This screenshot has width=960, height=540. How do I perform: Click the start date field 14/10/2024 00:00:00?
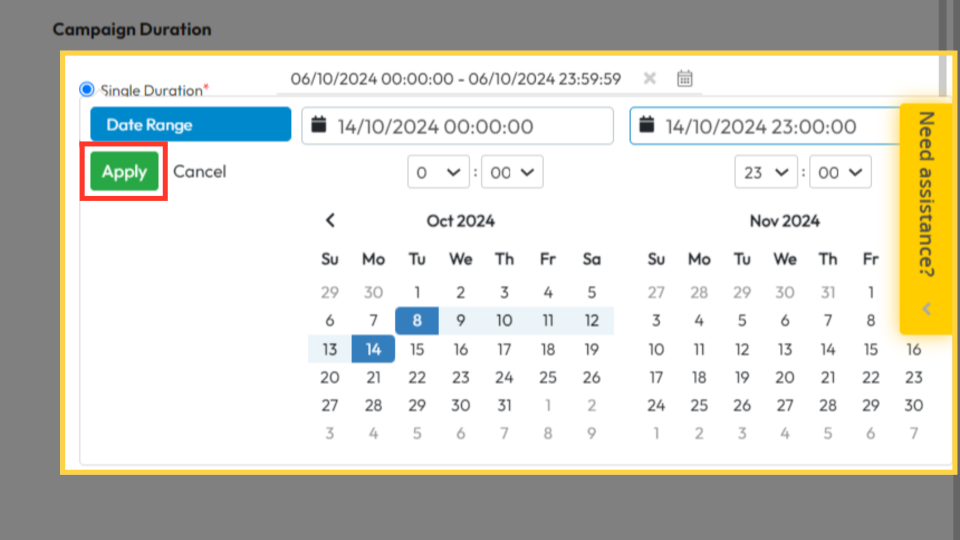[457, 126]
